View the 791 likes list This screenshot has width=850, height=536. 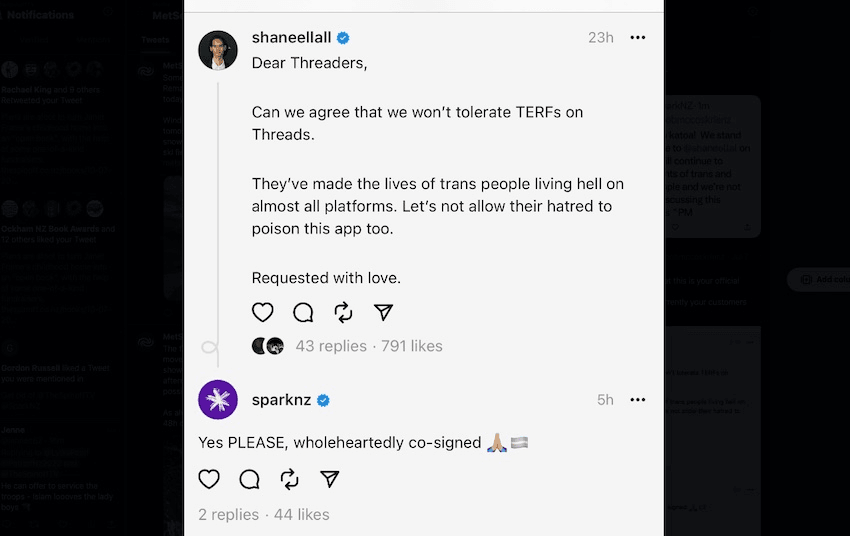point(412,346)
